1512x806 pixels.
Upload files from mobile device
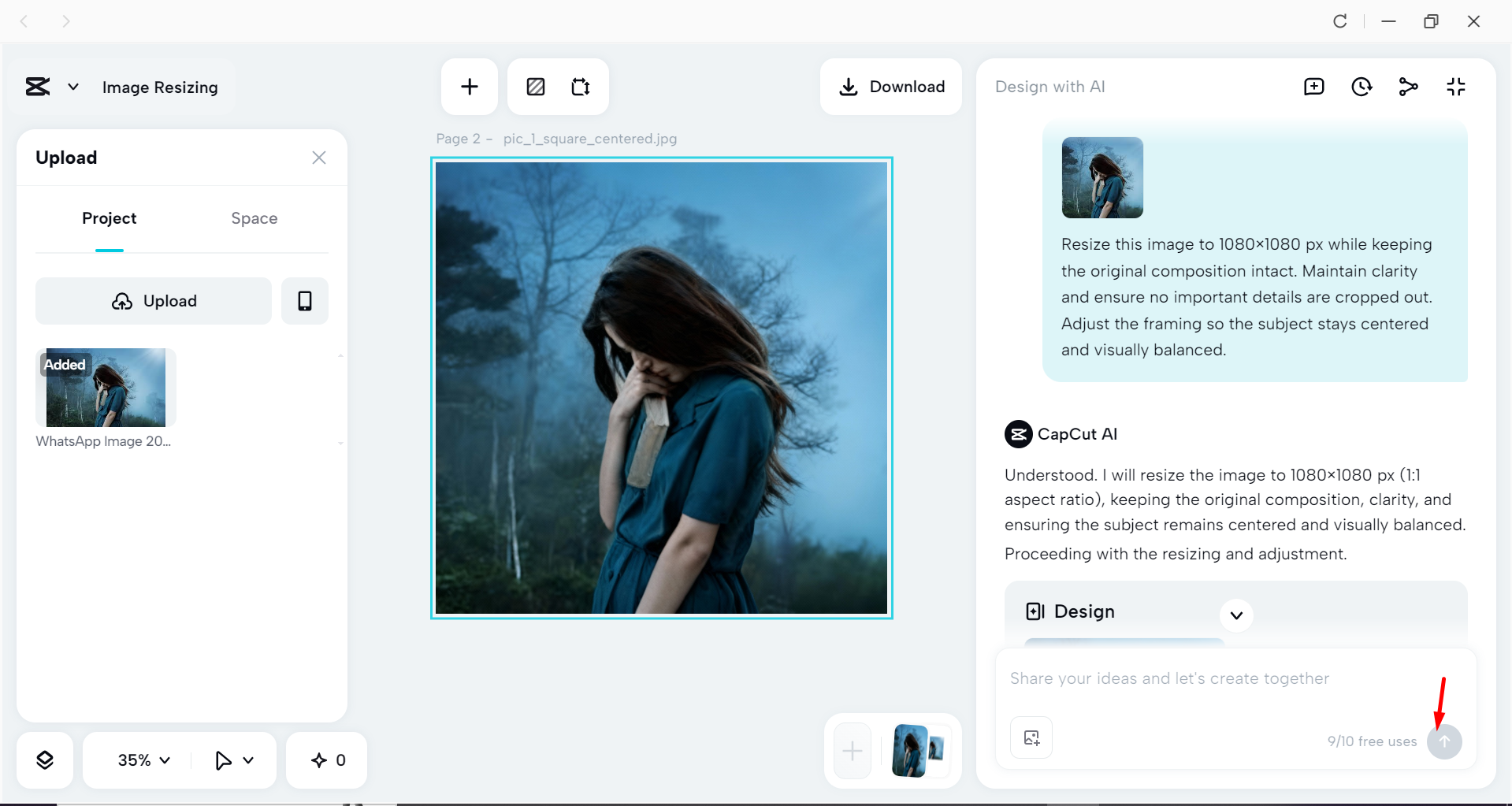click(304, 300)
